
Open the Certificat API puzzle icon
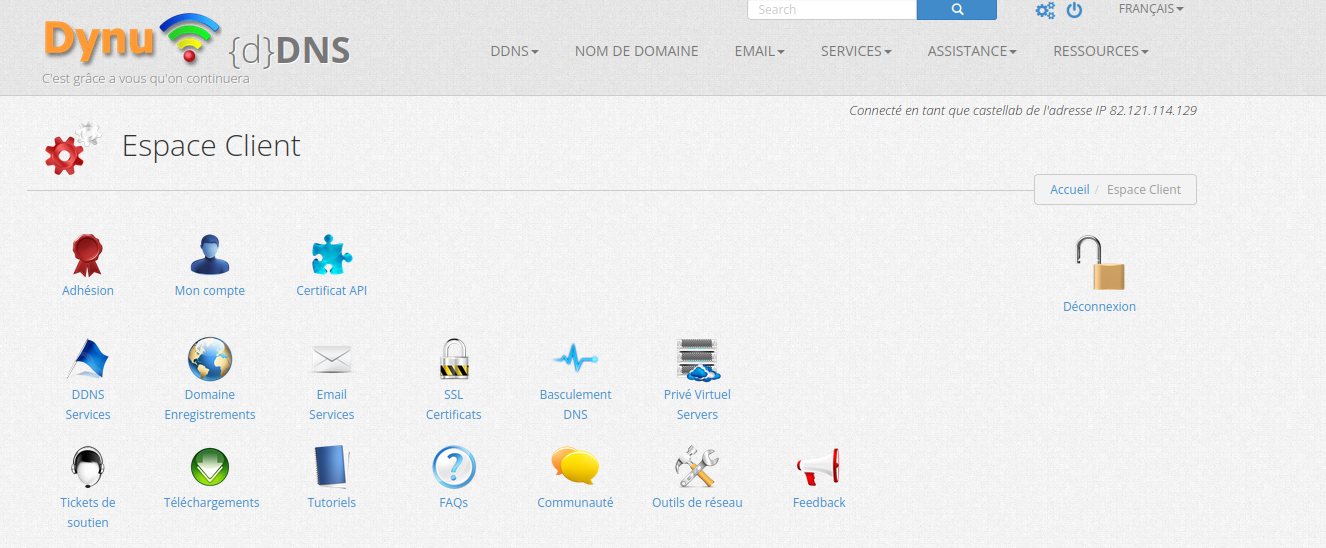coord(332,255)
